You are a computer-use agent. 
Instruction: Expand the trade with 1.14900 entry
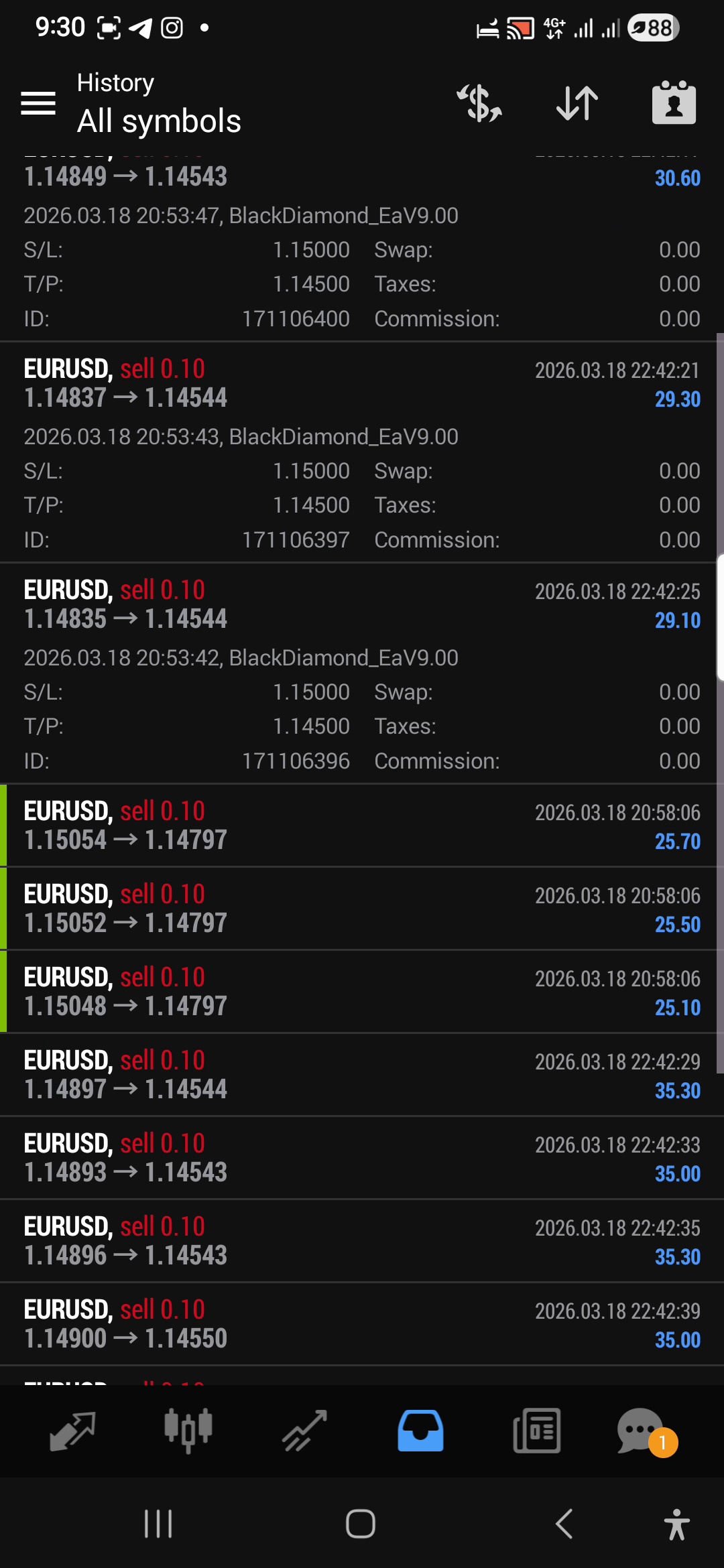[362, 1324]
